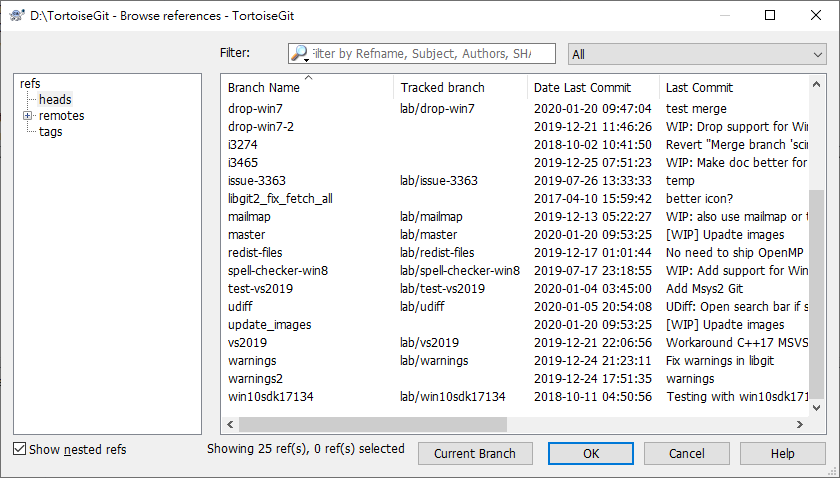Select the heads tree item
Image resolution: width=840 pixels, height=478 pixels.
[x=55, y=100]
